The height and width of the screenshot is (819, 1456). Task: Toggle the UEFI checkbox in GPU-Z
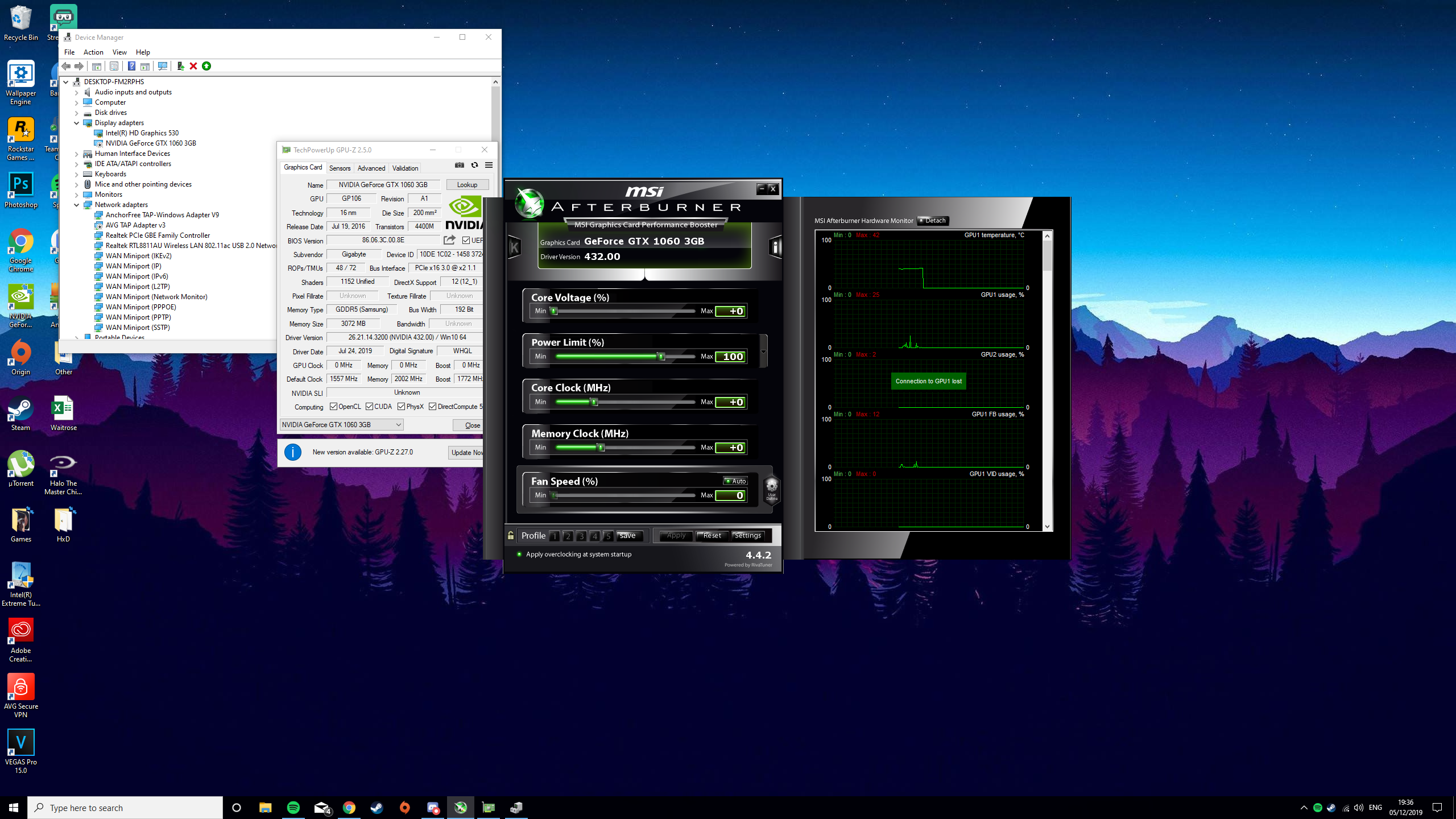[x=466, y=241]
